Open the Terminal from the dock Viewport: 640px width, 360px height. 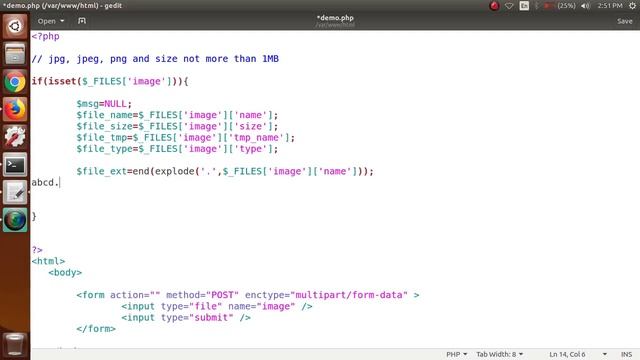[15, 165]
